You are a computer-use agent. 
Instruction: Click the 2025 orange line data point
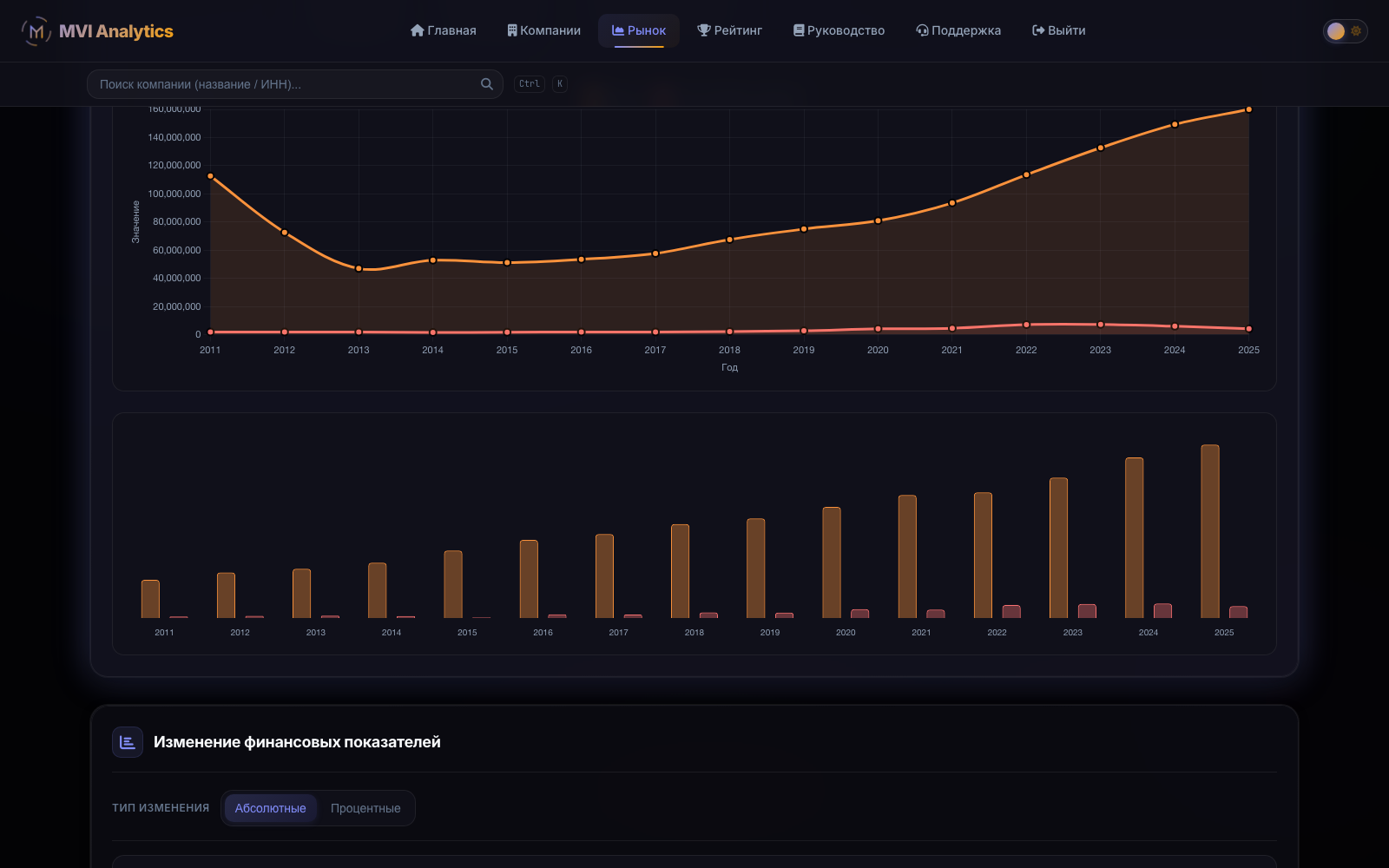click(1248, 109)
